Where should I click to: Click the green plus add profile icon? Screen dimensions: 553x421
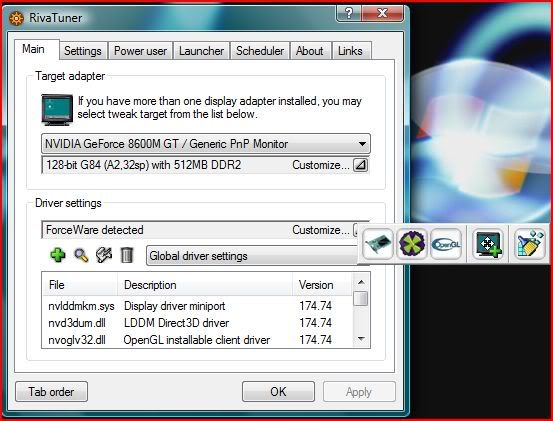58,255
